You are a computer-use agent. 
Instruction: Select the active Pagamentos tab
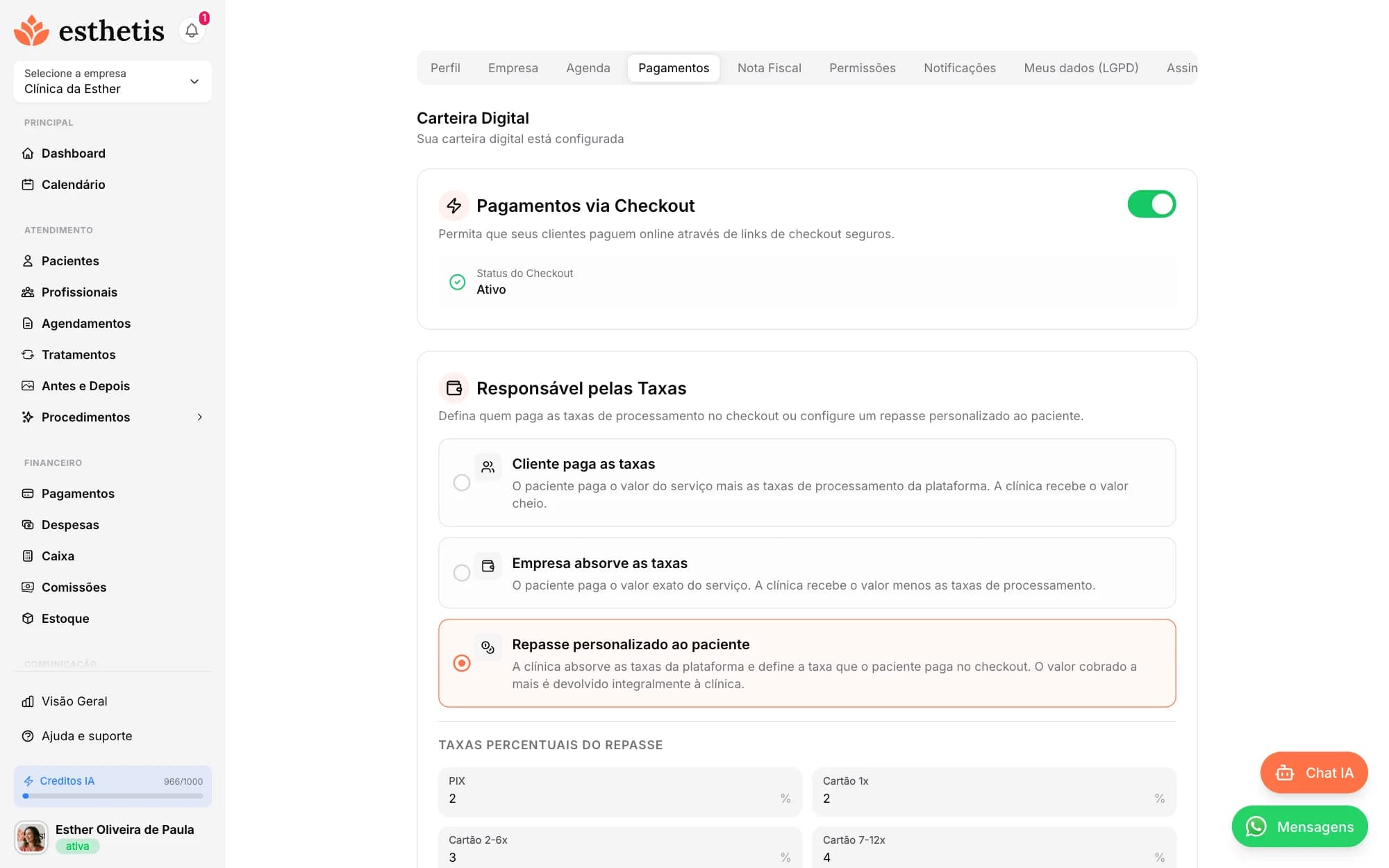674,68
